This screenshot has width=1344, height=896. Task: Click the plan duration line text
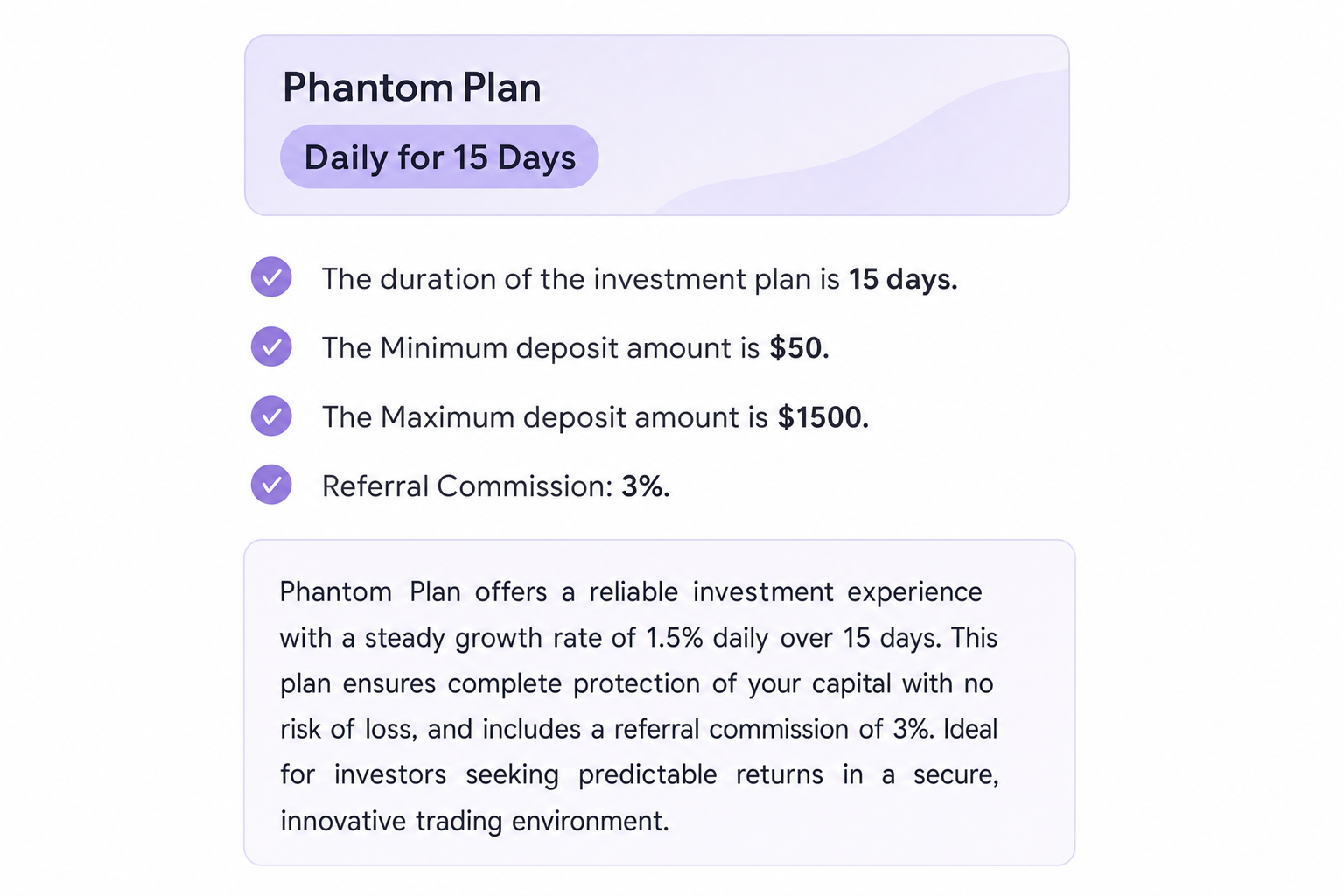(x=640, y=279)
